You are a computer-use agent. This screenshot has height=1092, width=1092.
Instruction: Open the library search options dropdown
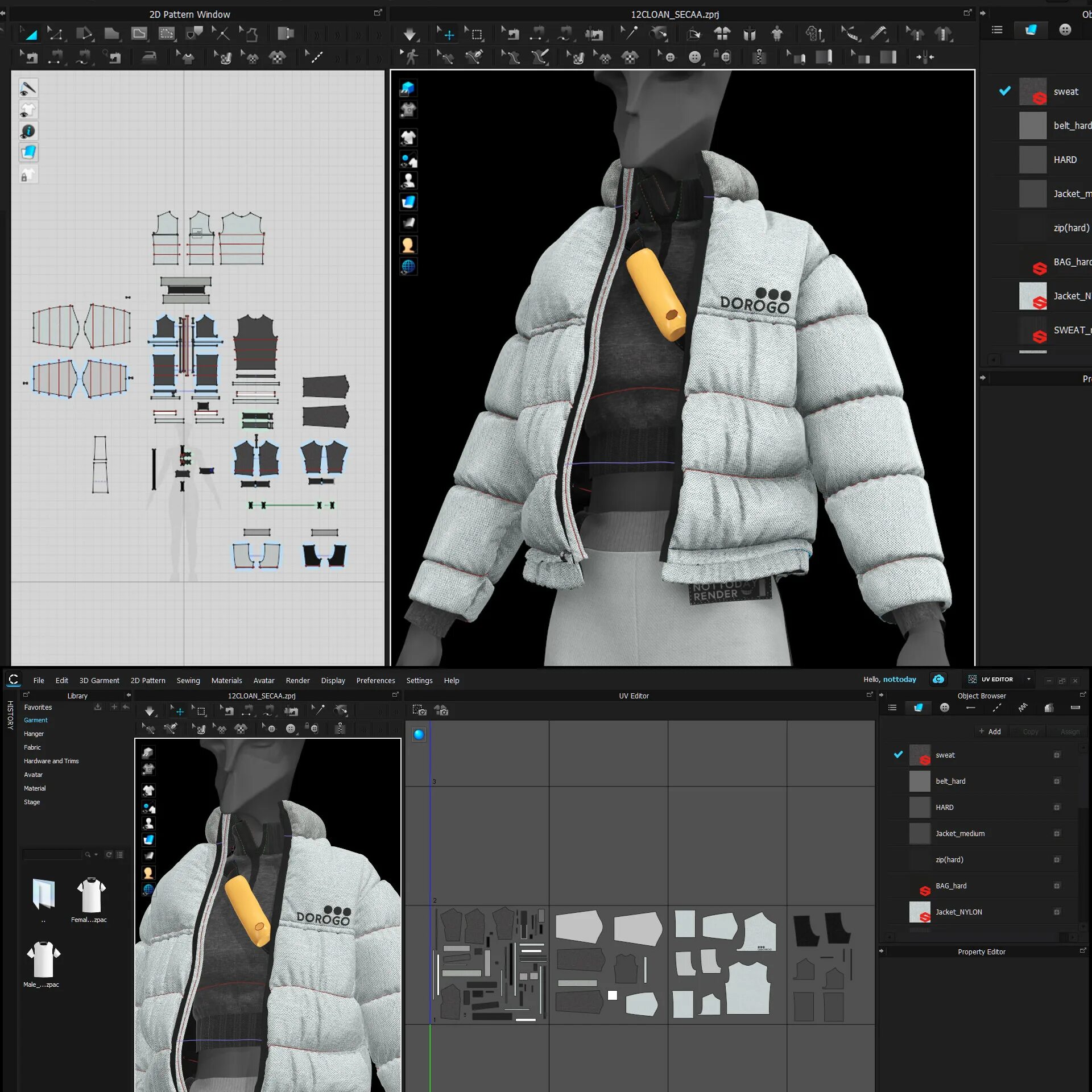coord(96,854)
